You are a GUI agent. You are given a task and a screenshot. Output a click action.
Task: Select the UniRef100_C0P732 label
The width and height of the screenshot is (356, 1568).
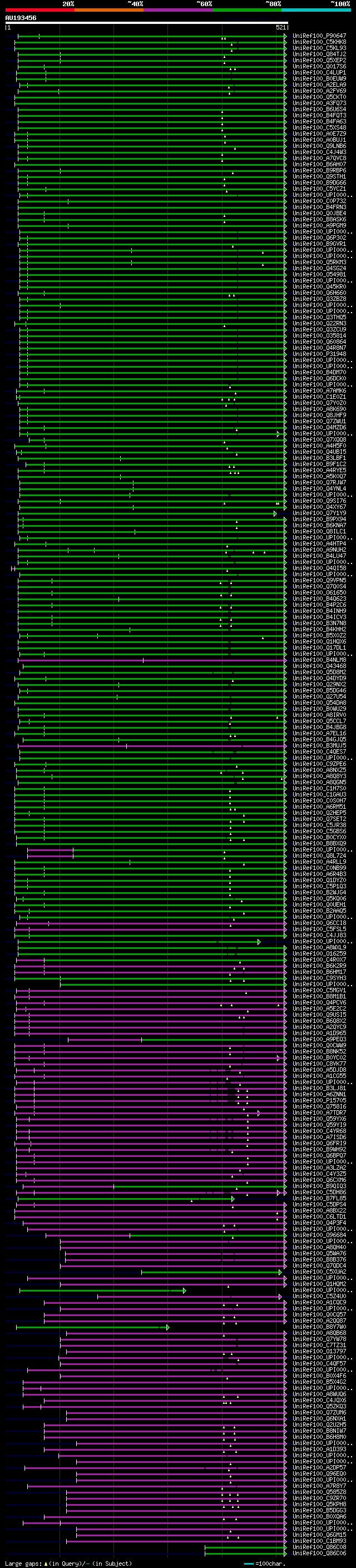(319, 201)
